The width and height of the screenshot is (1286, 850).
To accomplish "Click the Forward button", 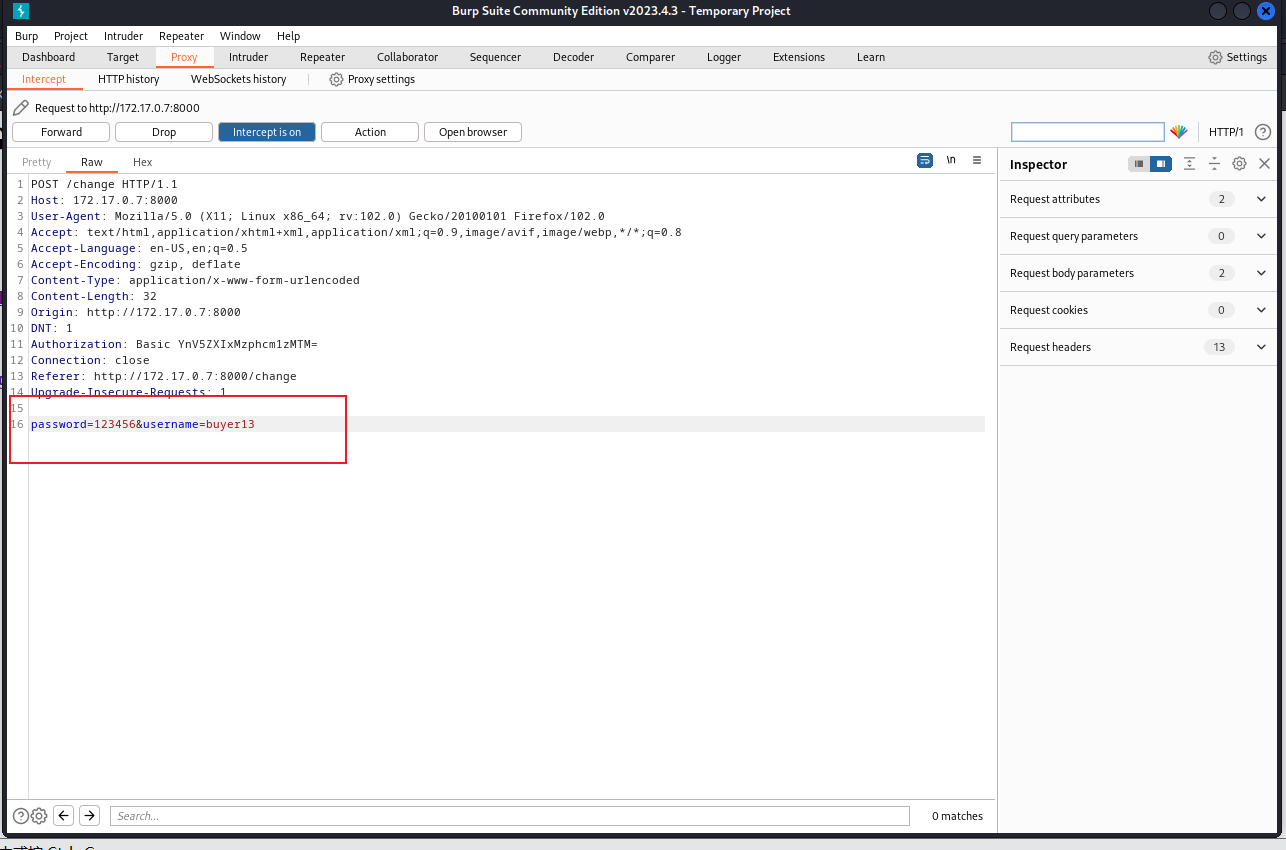I will coord(62,132).
